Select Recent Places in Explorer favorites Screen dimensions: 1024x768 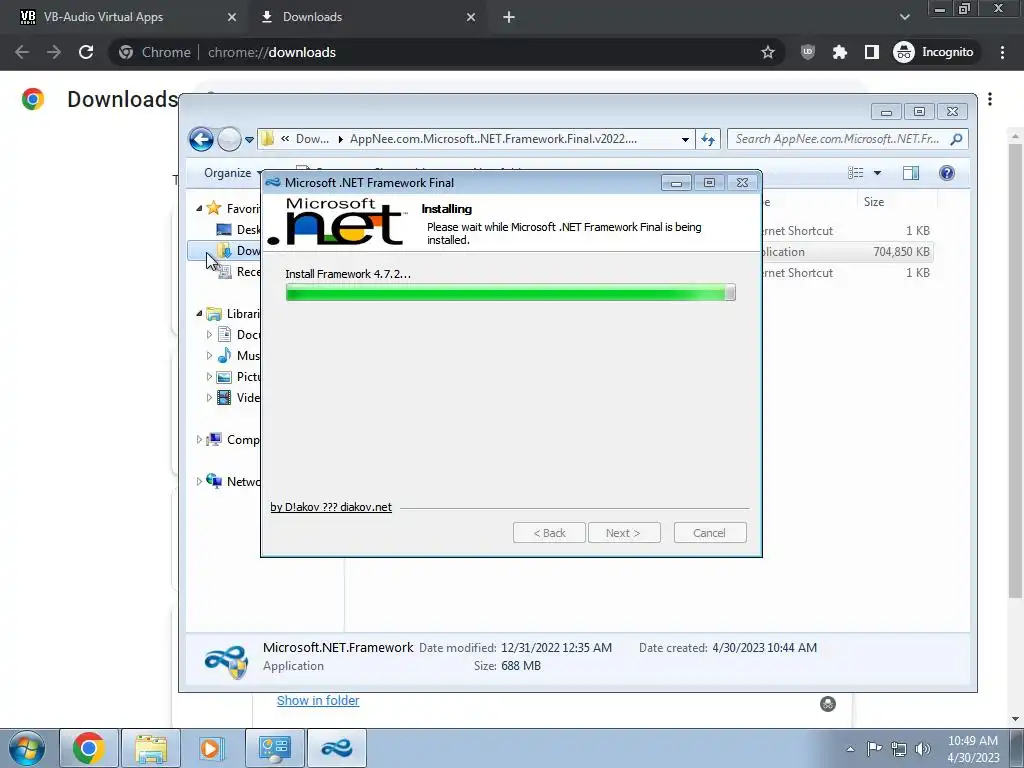238,272
